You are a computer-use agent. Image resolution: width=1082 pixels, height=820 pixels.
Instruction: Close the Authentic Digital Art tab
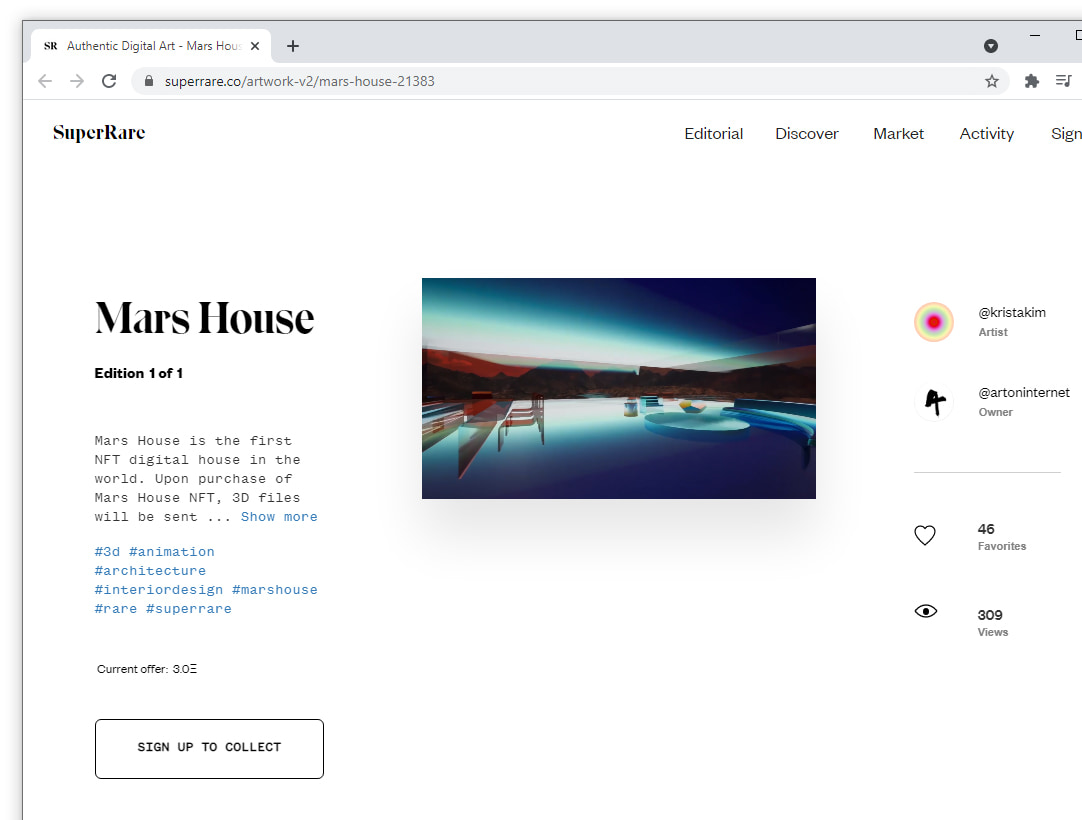click(x=255, y=46)
